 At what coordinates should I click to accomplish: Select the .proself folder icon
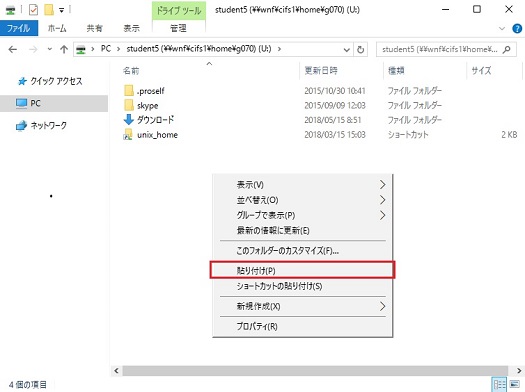[x=129, y=90]
